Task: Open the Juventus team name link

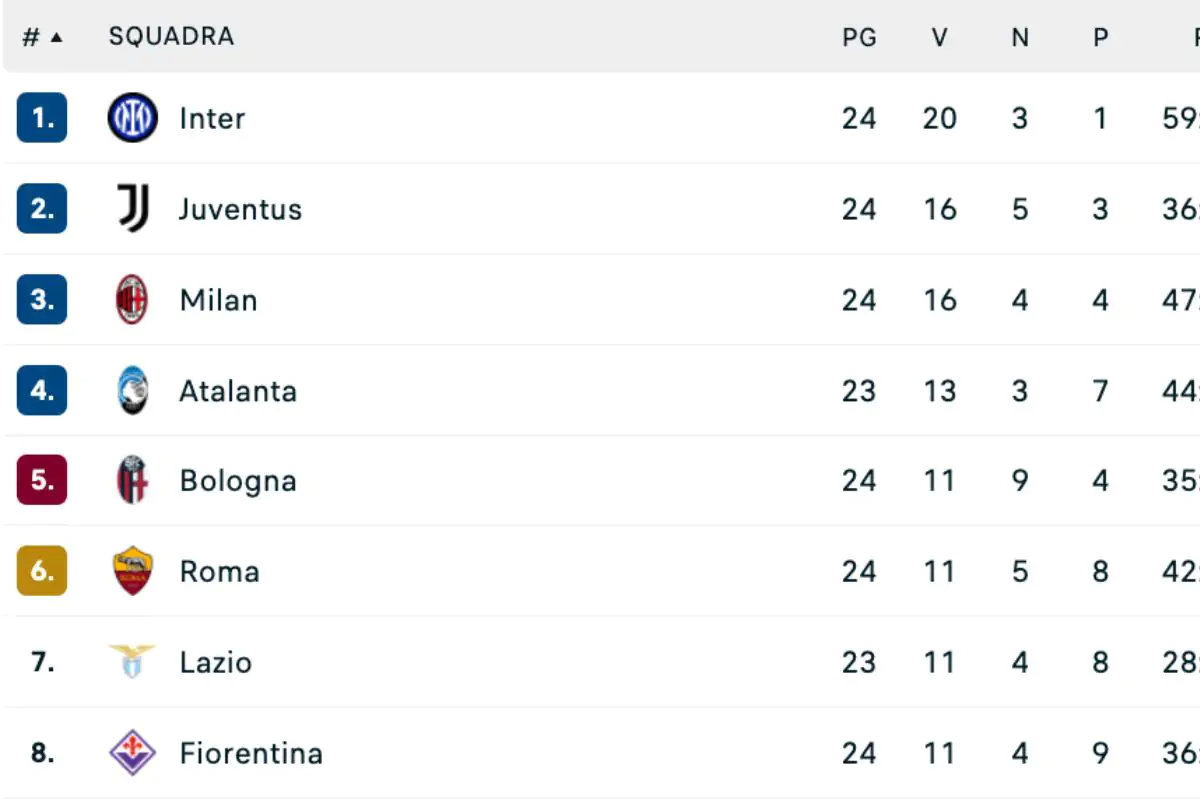Action: click(240, 209)
